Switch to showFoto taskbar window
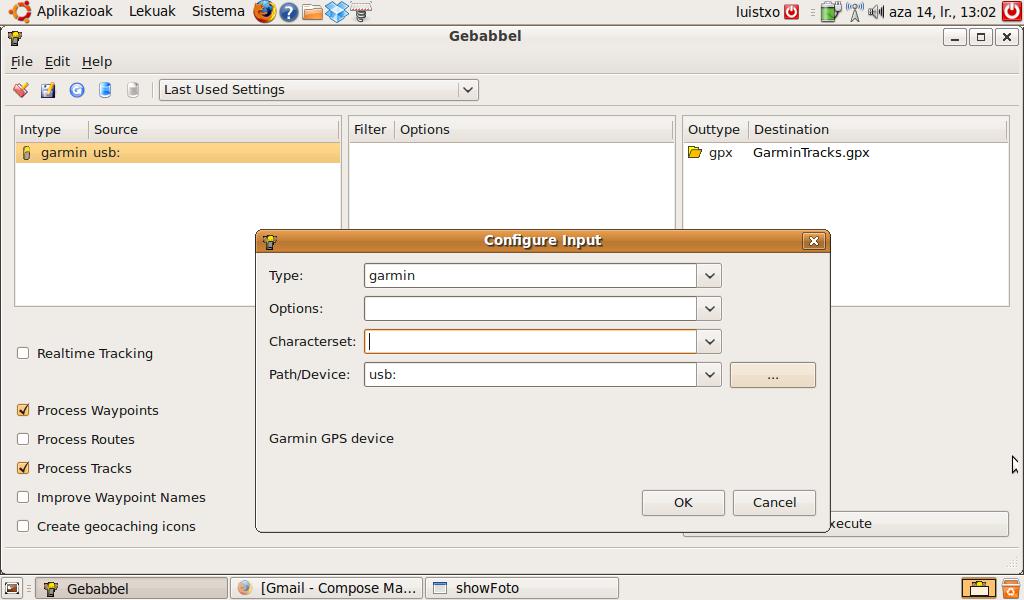 (521, 588)
